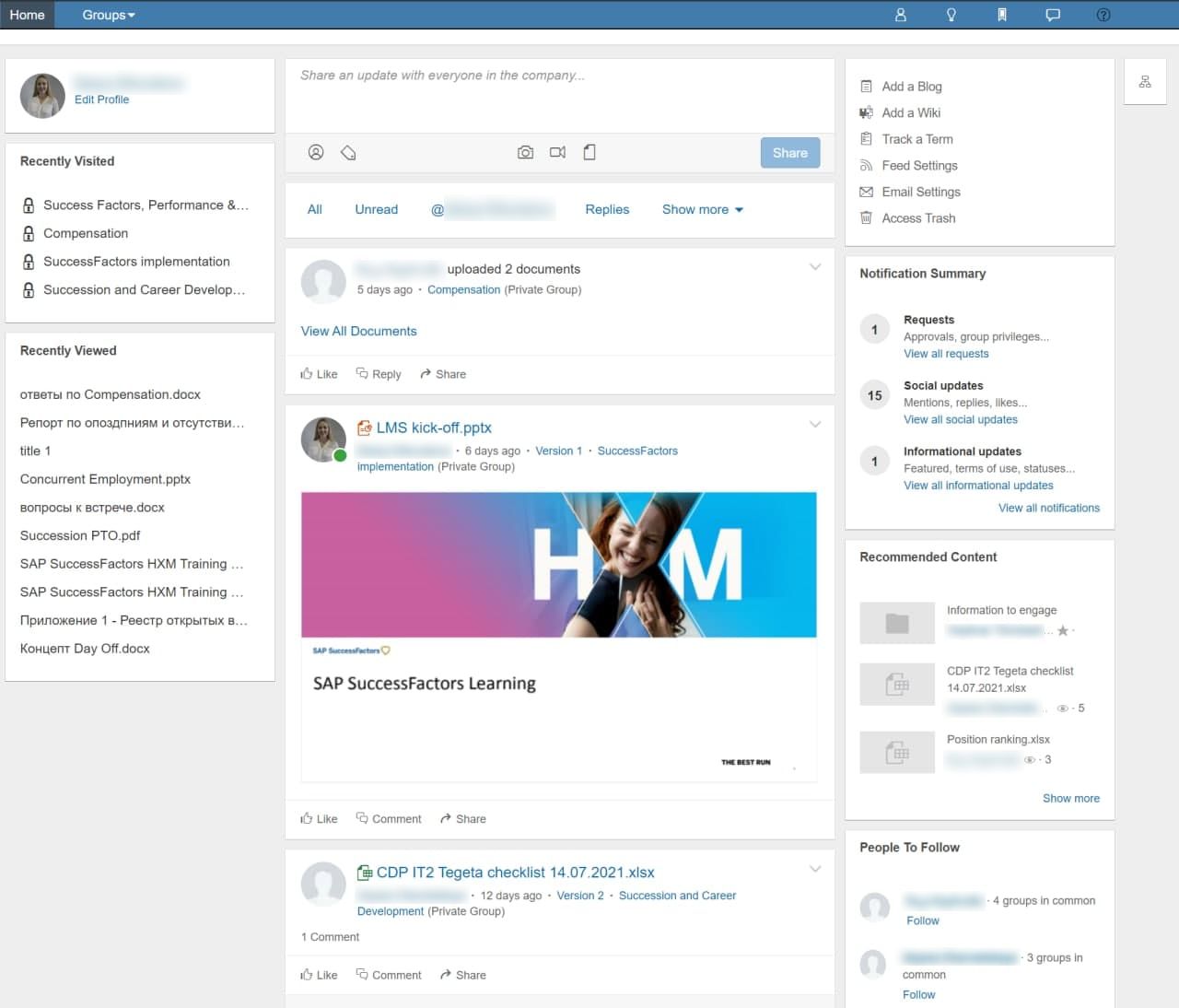Open View All Documents link
The width and height of the screenshot is (1179, 1008).
coord(359,332)
